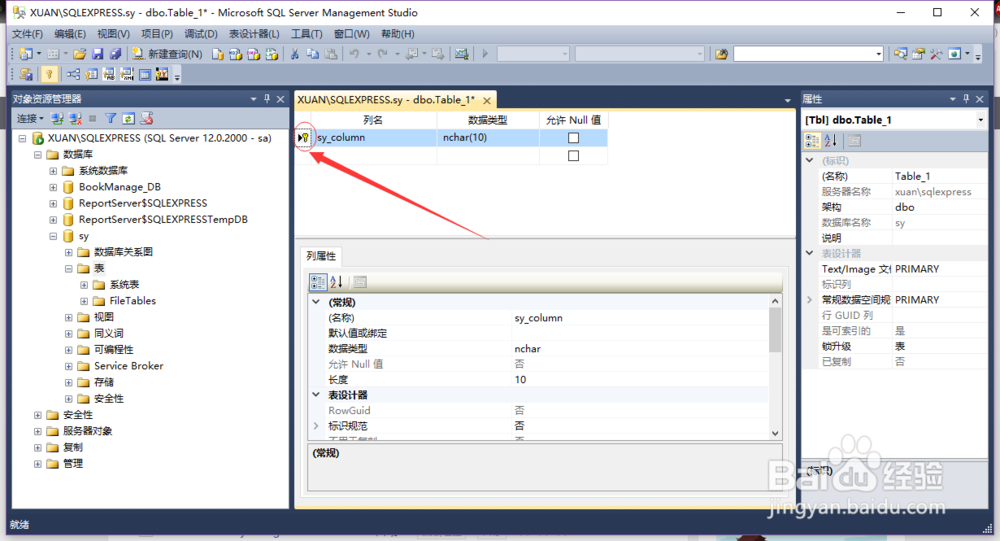The image size is (1000, 541).
Task: Click the Manage XML Indexes icon
Action: 127,75
